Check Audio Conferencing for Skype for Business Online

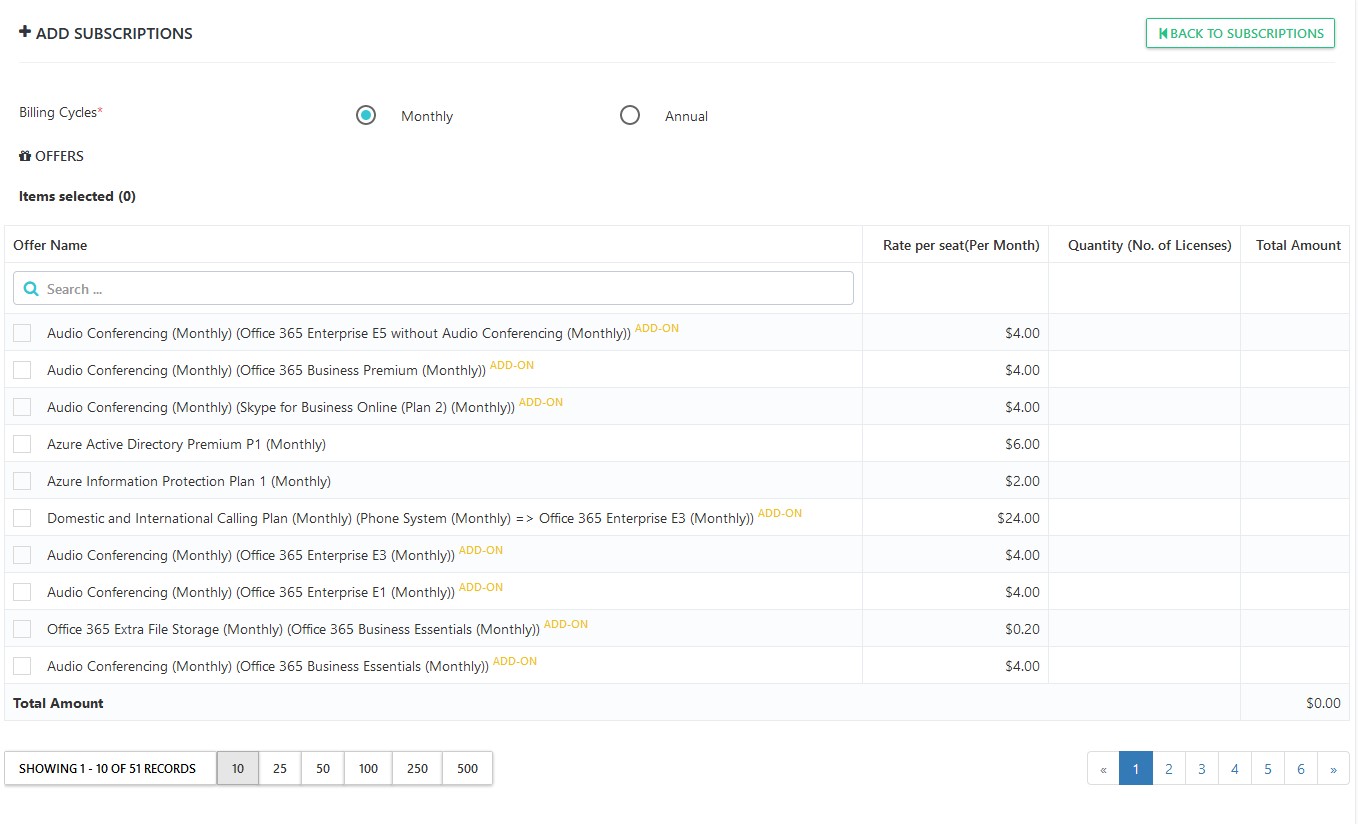(22, 407)
